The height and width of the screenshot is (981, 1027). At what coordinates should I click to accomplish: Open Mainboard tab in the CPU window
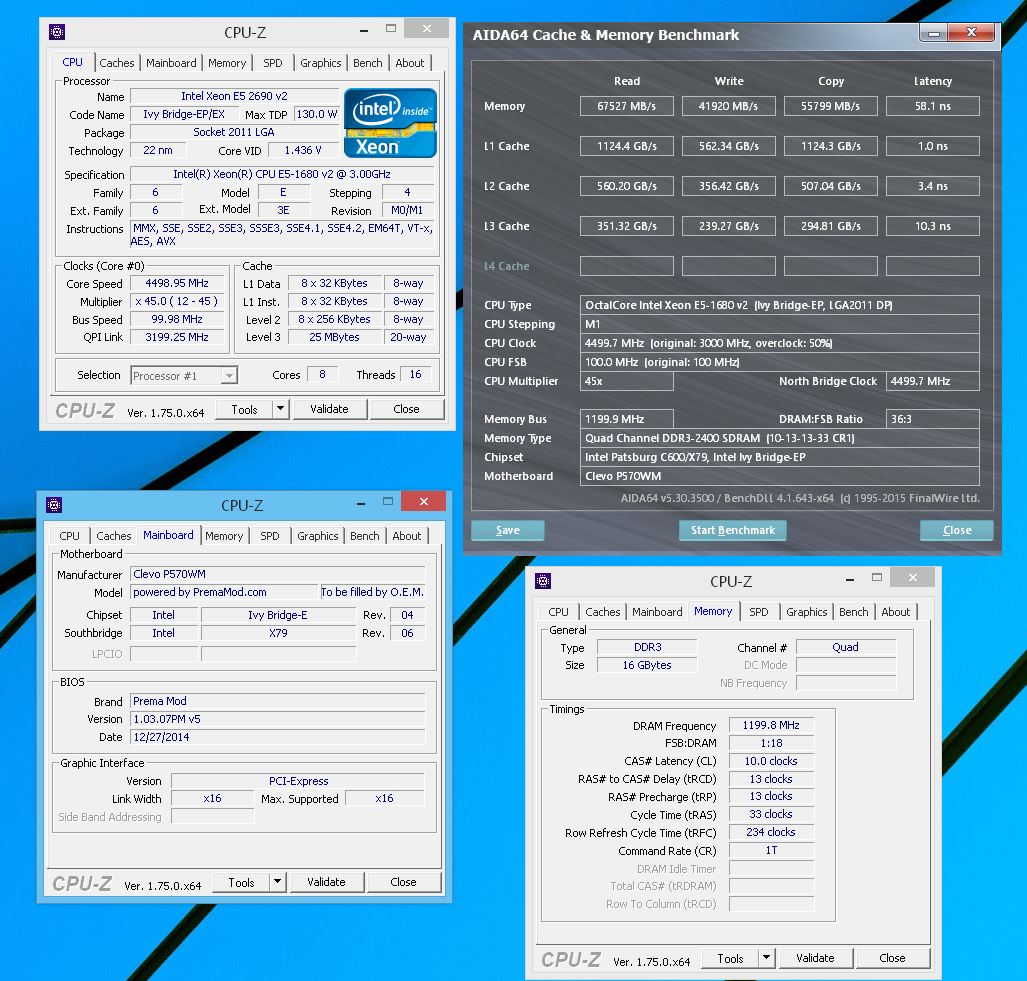click(x=171, y=63)
